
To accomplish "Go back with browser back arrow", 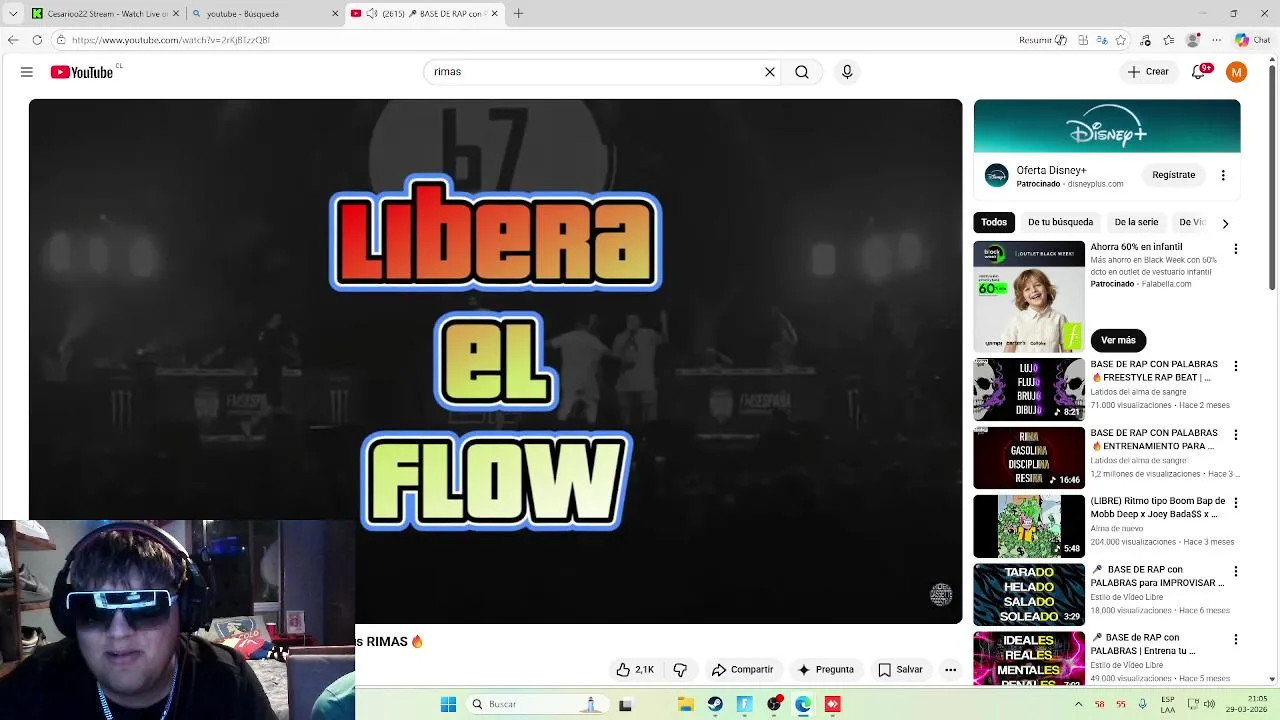I will click(x=12, y=40).
